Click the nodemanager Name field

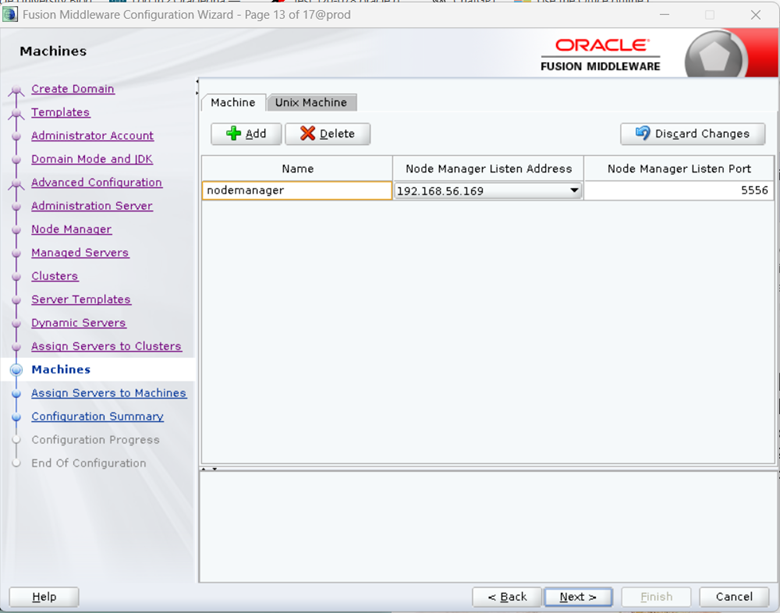[297, 191]
